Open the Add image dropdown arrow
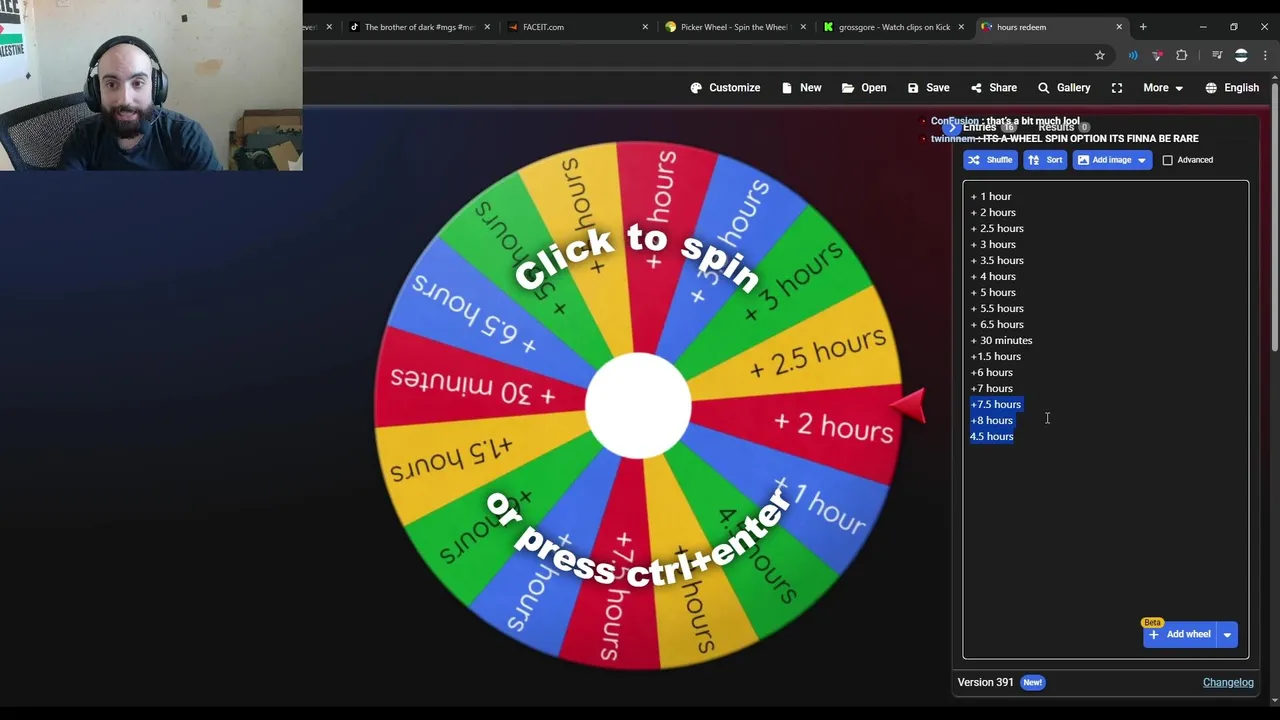The height and width of the screenshot is (720, 1280). [x=1142, y=160]
